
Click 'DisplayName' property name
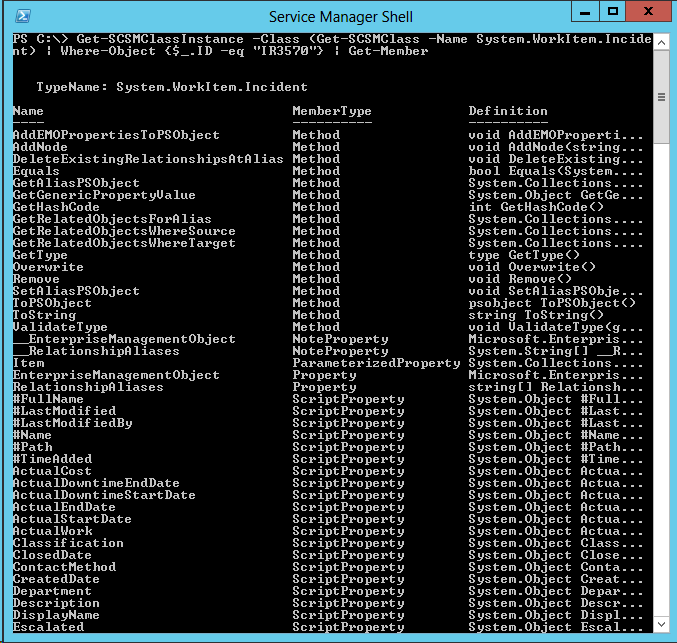point(56,615)
